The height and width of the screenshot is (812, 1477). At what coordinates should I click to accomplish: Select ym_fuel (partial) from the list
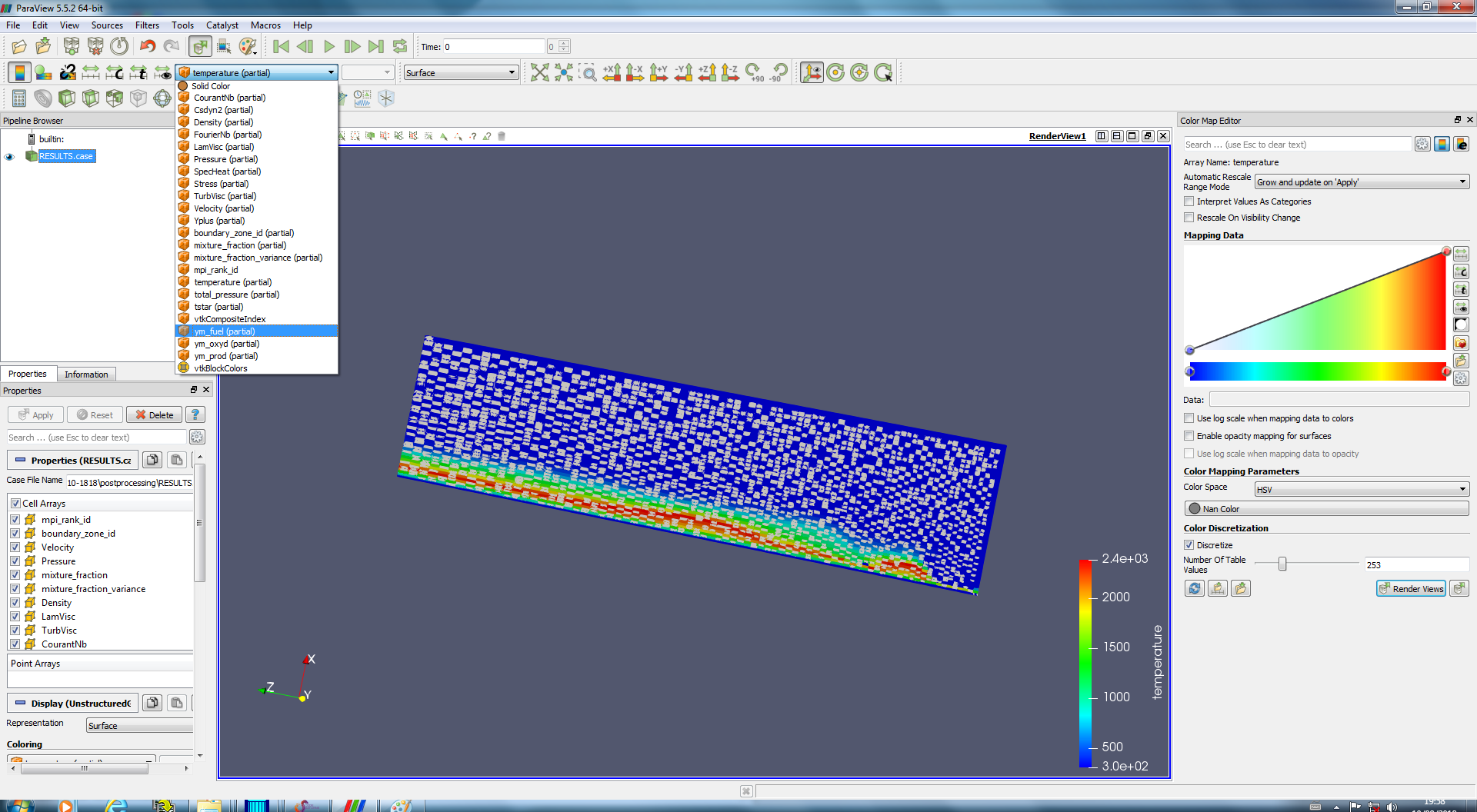[x=225, y=331]
